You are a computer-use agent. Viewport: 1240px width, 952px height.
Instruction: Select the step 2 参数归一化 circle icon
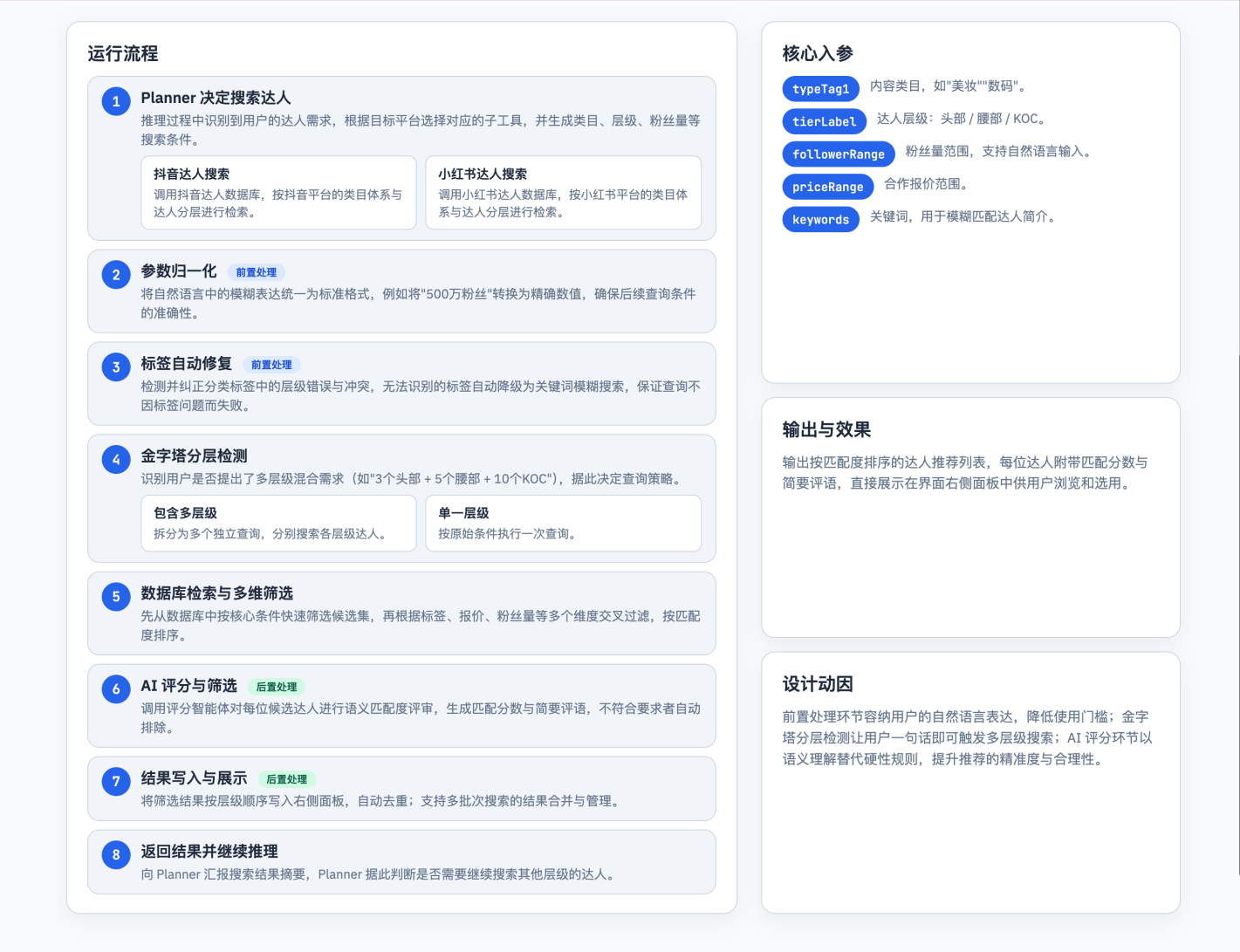click(116, 274)
